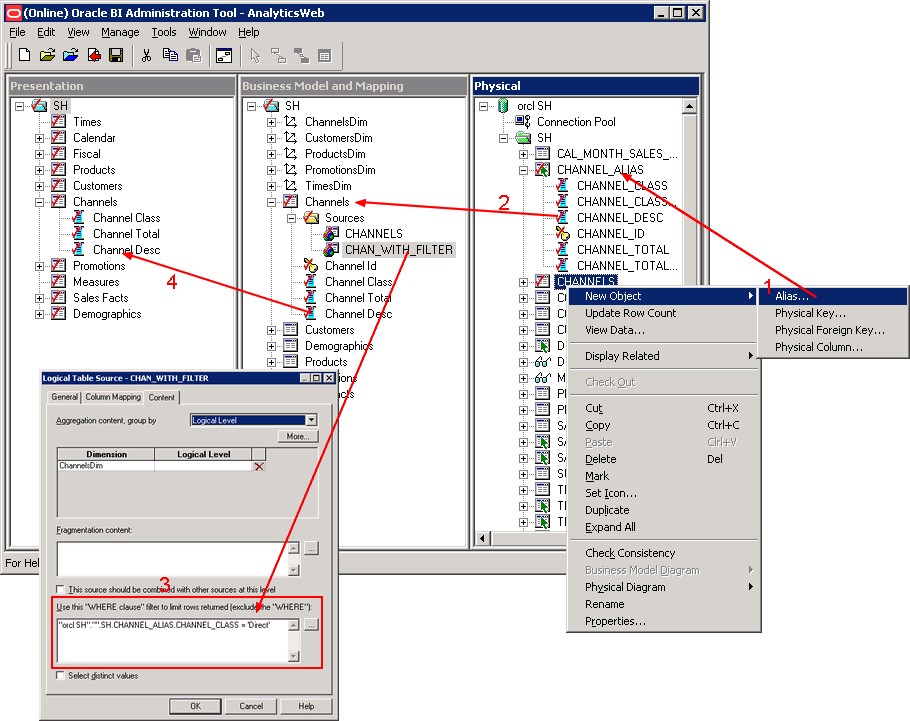Toggle combine with other sources checkbox
Viewport: 910px width, 721px height.
pos(60,589)
